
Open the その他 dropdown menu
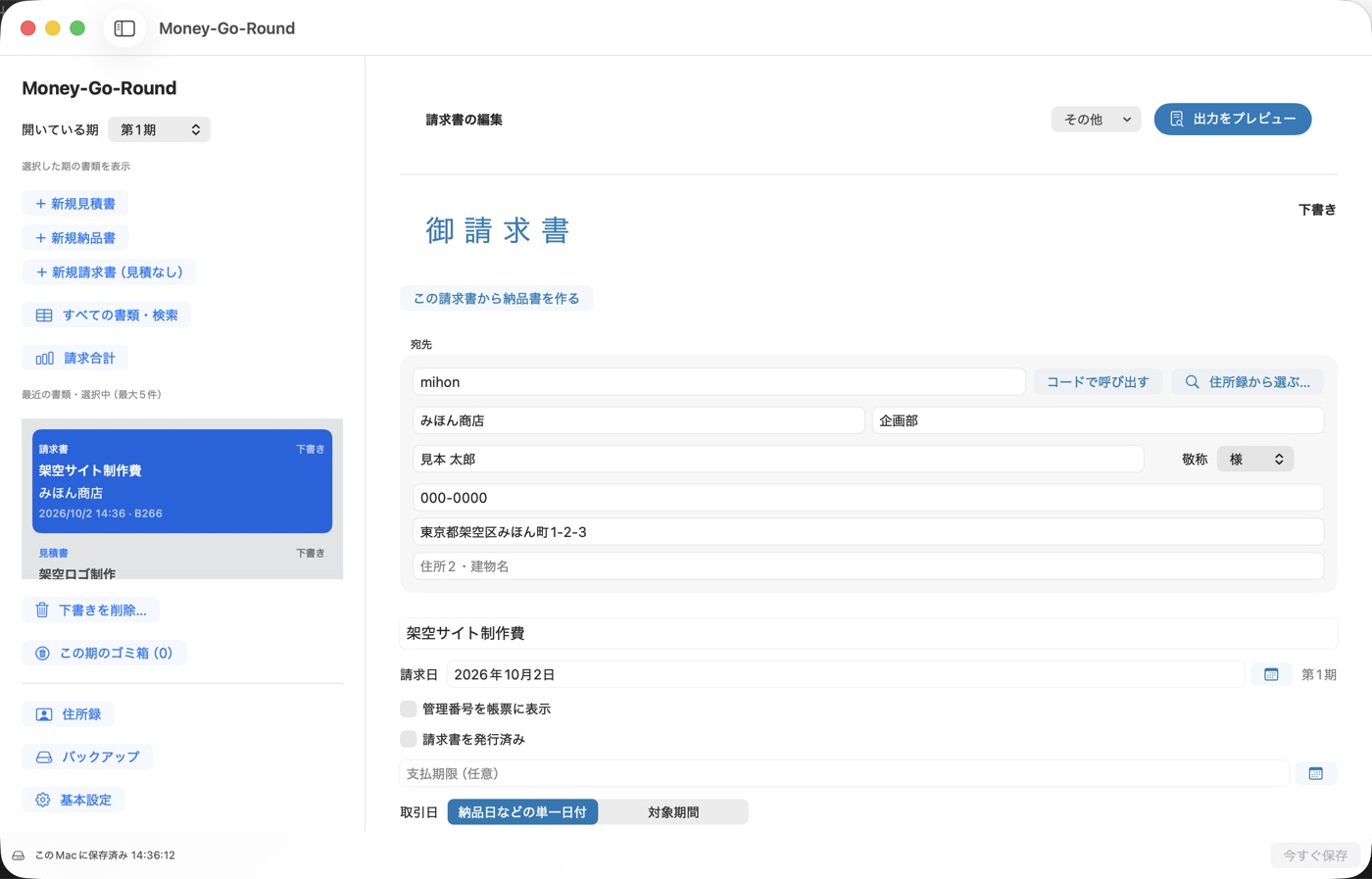pyautogui.click(x=1096, y=120)
